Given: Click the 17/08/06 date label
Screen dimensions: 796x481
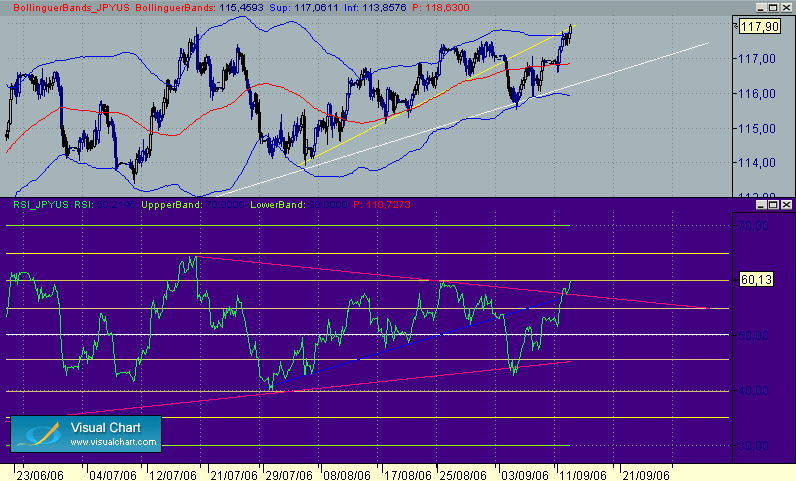Looking at the screenshot, I should (408, 475).
